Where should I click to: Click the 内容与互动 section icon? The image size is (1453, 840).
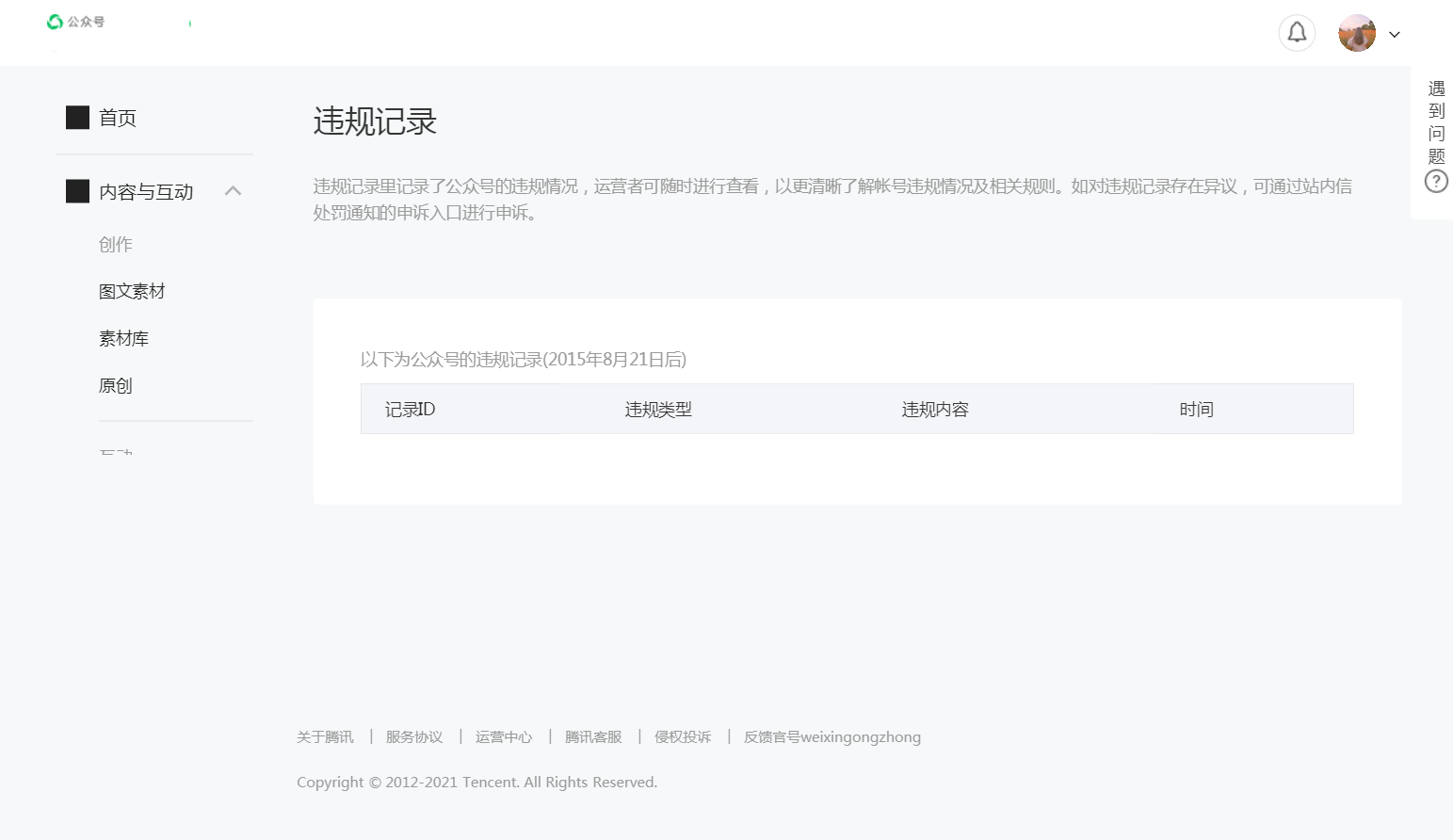[x=77, y=192]
